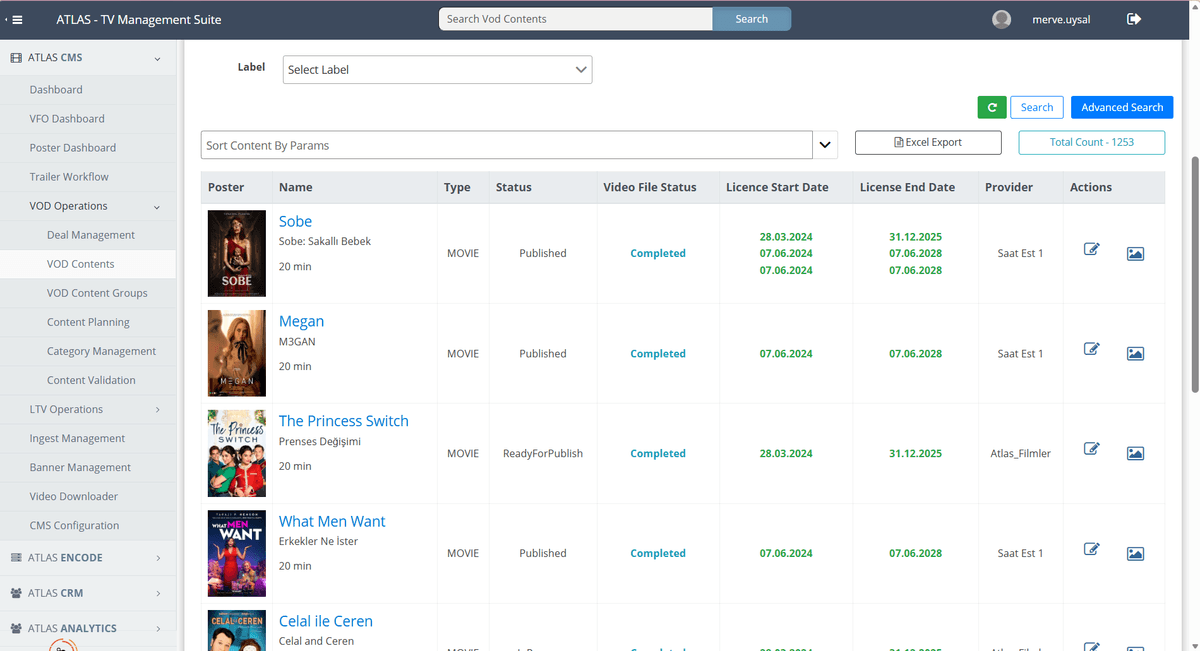Screen dimensions: 1200x651
Task: Click the Advanced Search button
Action: click(1121, 107)
